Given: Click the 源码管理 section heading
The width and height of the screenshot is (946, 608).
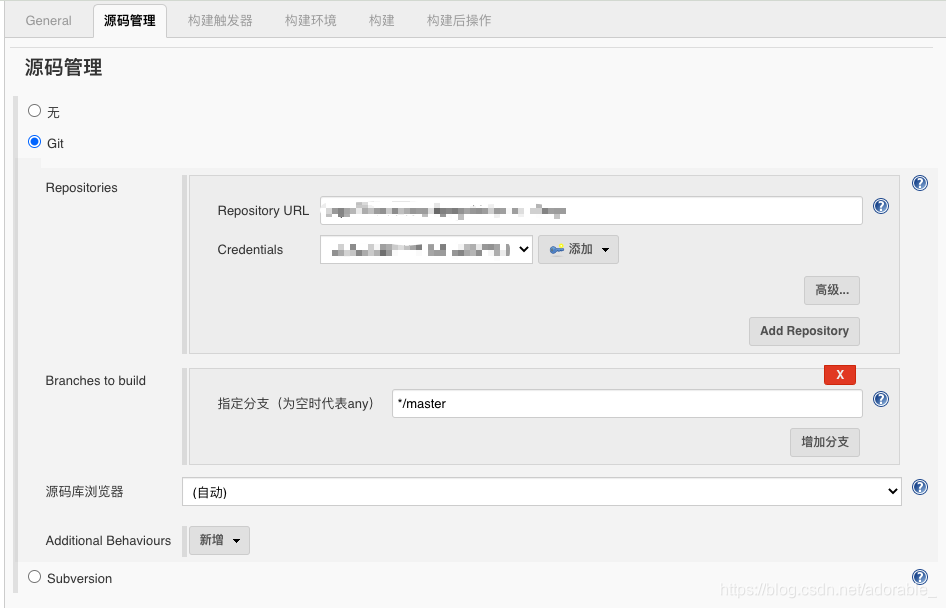Looking at the screenshot, I should tap(63, 67).
